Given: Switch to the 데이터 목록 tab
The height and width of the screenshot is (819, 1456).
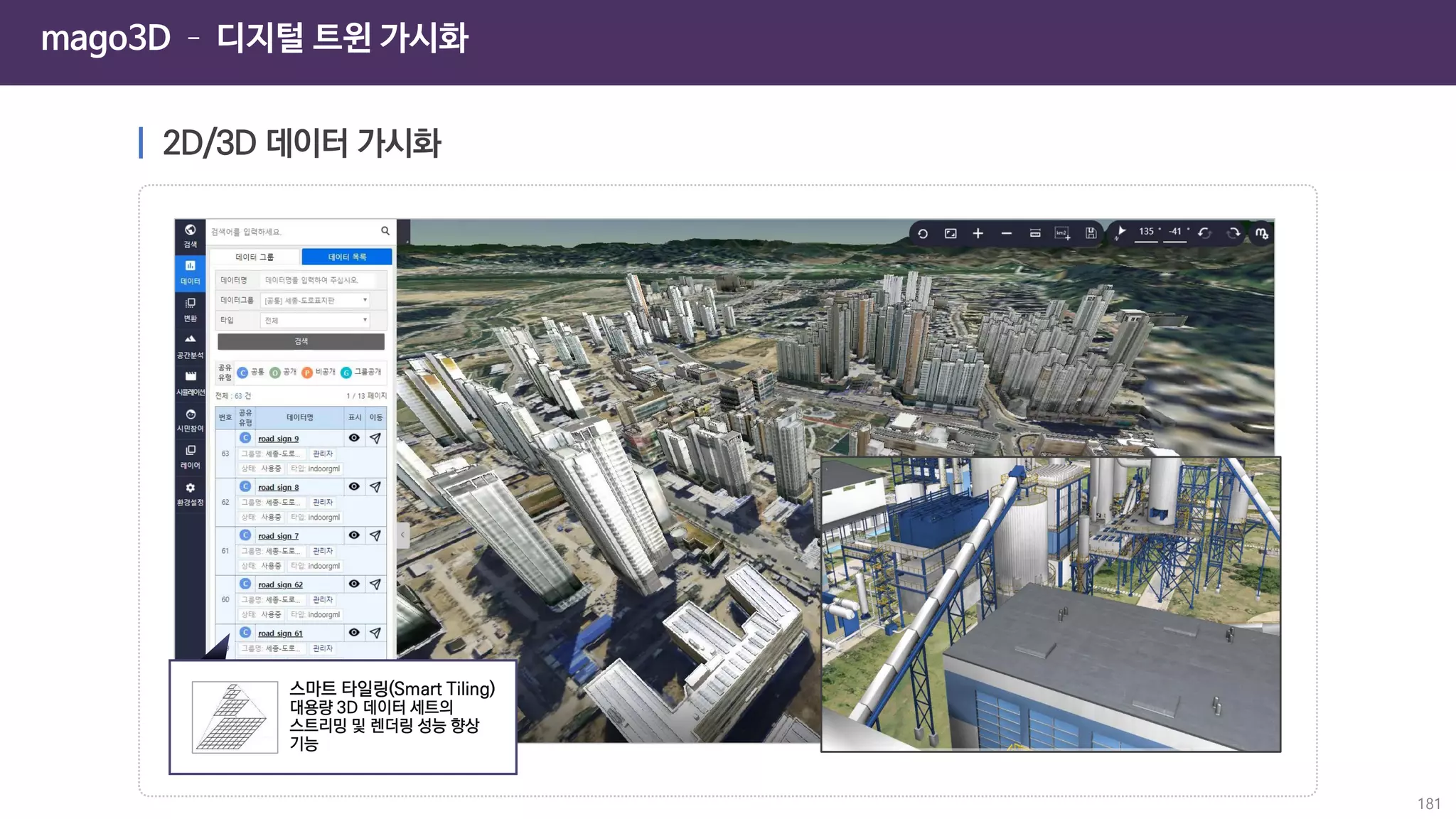Looking at the screenshot, I should pyautogui.click(x=347, y=257).
